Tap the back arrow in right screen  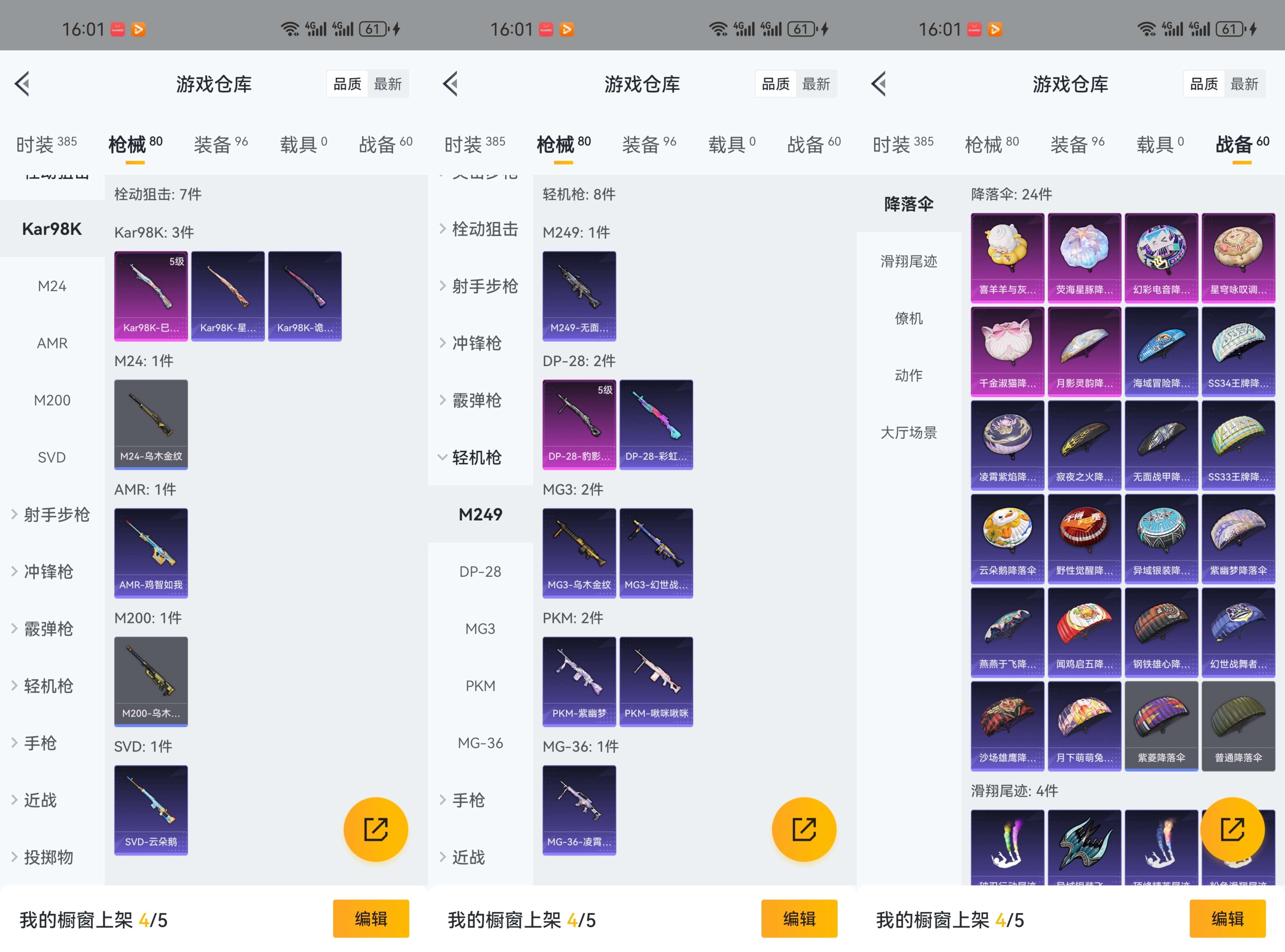(878, 84)
